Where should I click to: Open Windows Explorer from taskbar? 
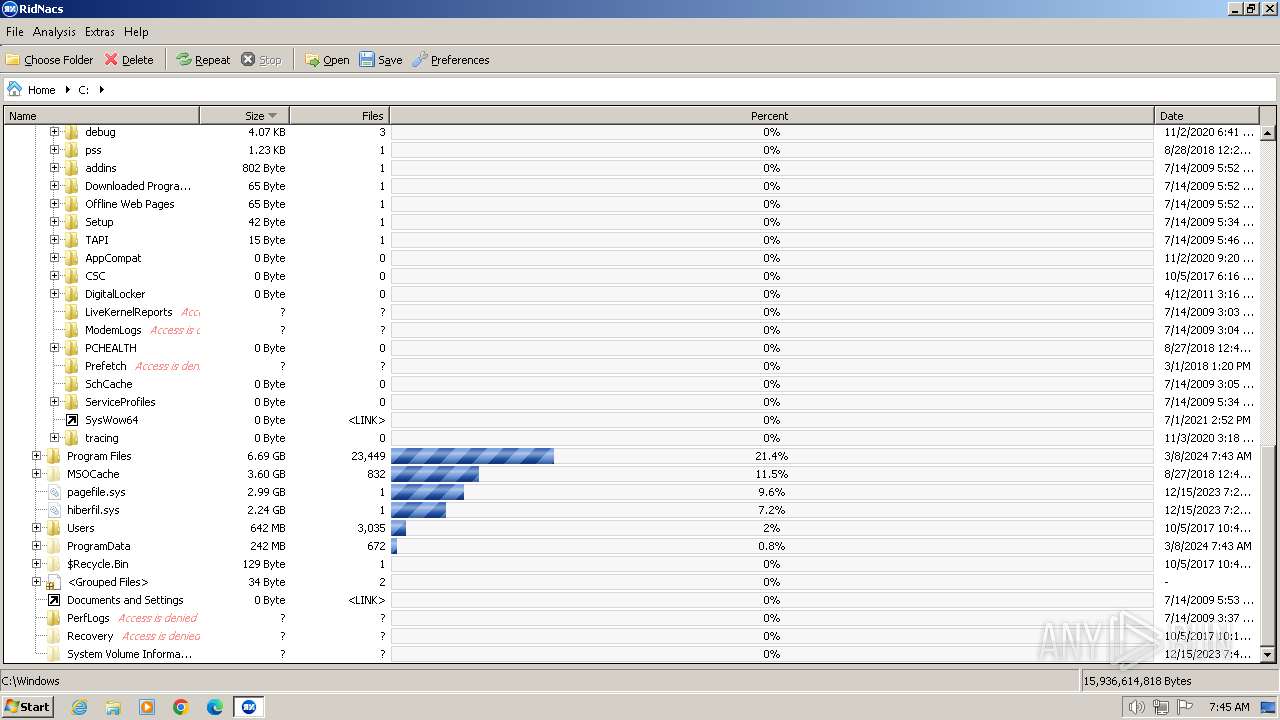tap(113, 707)
